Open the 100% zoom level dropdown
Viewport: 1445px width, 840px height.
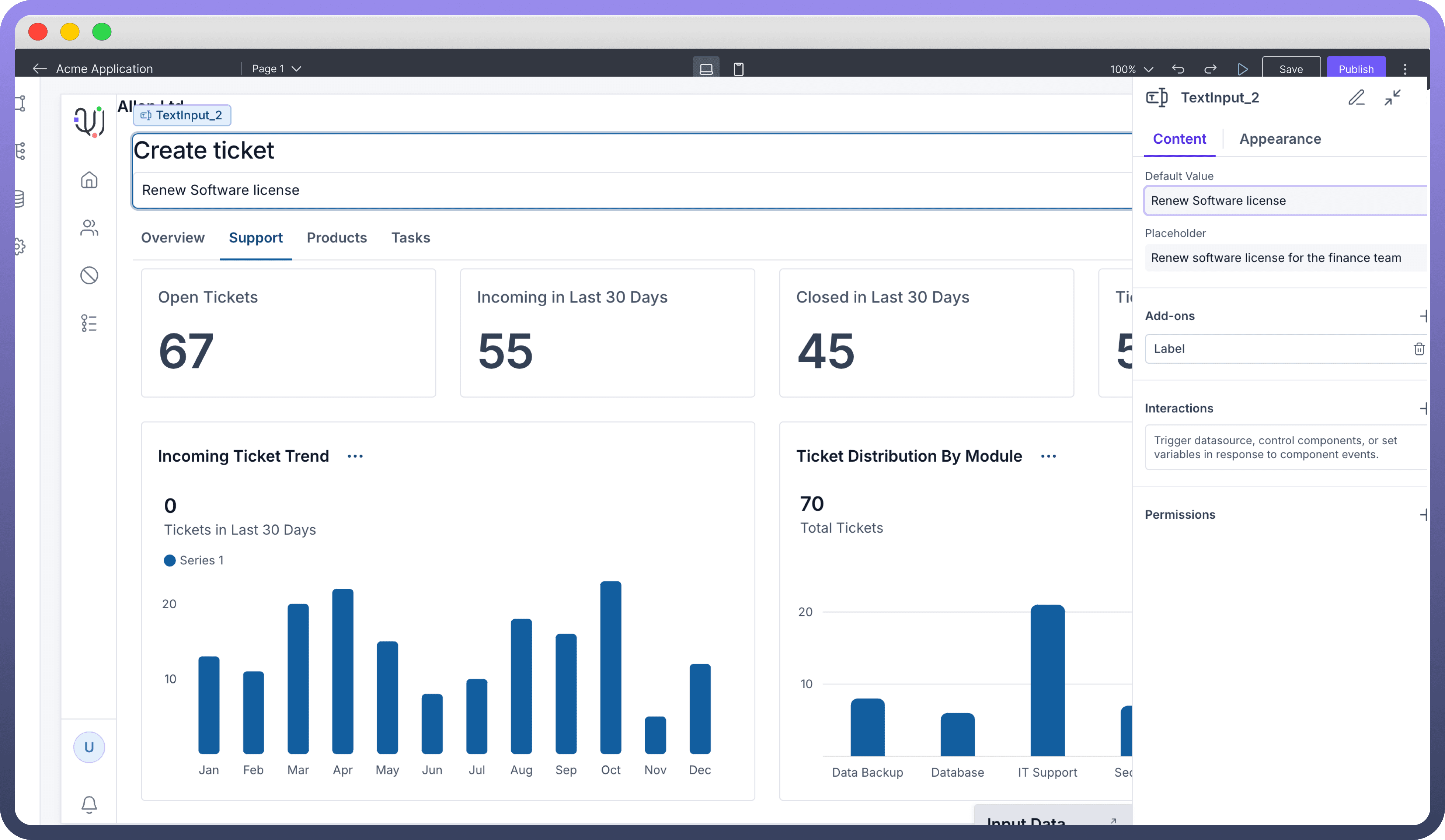point(1131,69)
